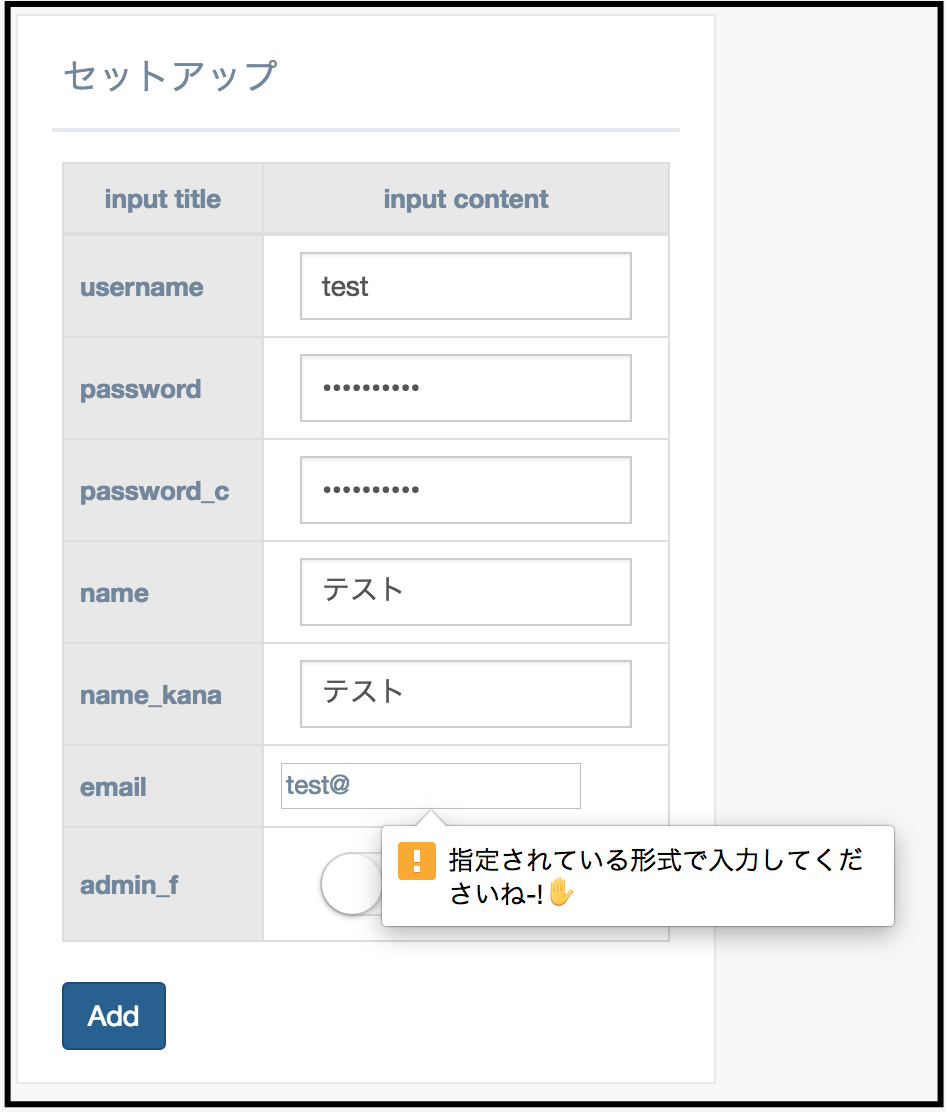Select the password input field
Image resolution: width=946 pixels, height=1112 pixels.
(465, 387)
